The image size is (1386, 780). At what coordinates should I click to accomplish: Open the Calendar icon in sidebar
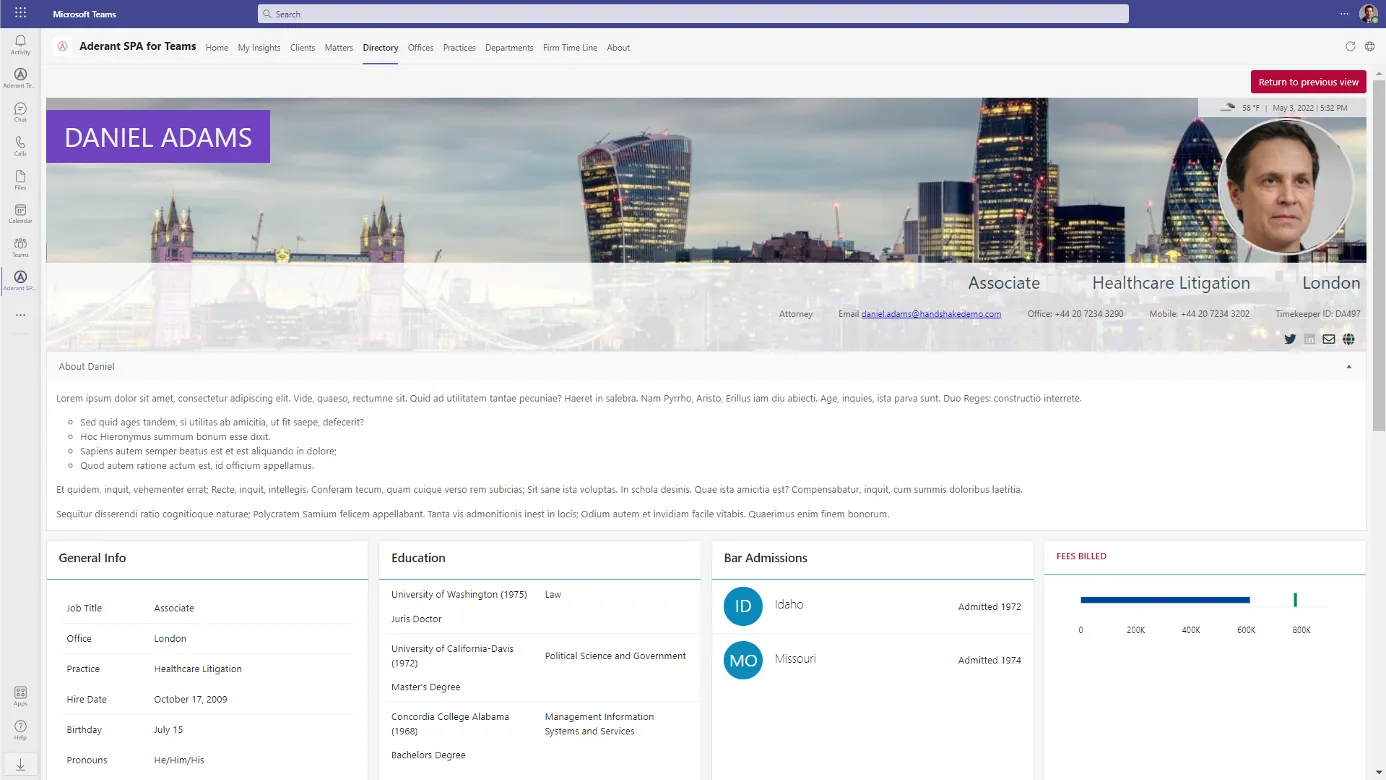20,212
